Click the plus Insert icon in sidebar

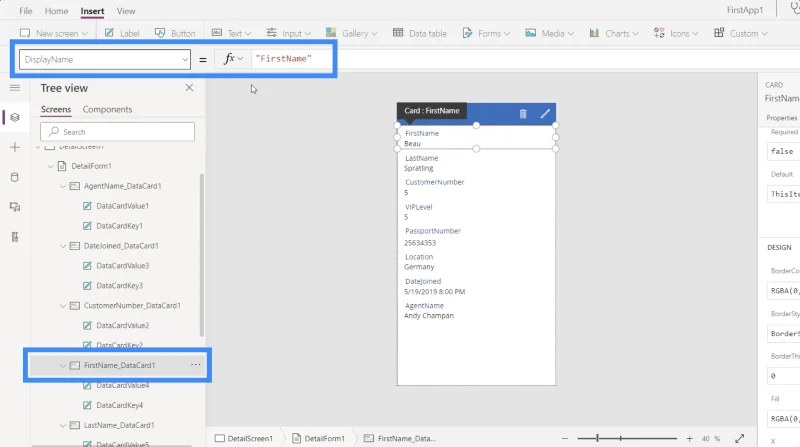15,147
